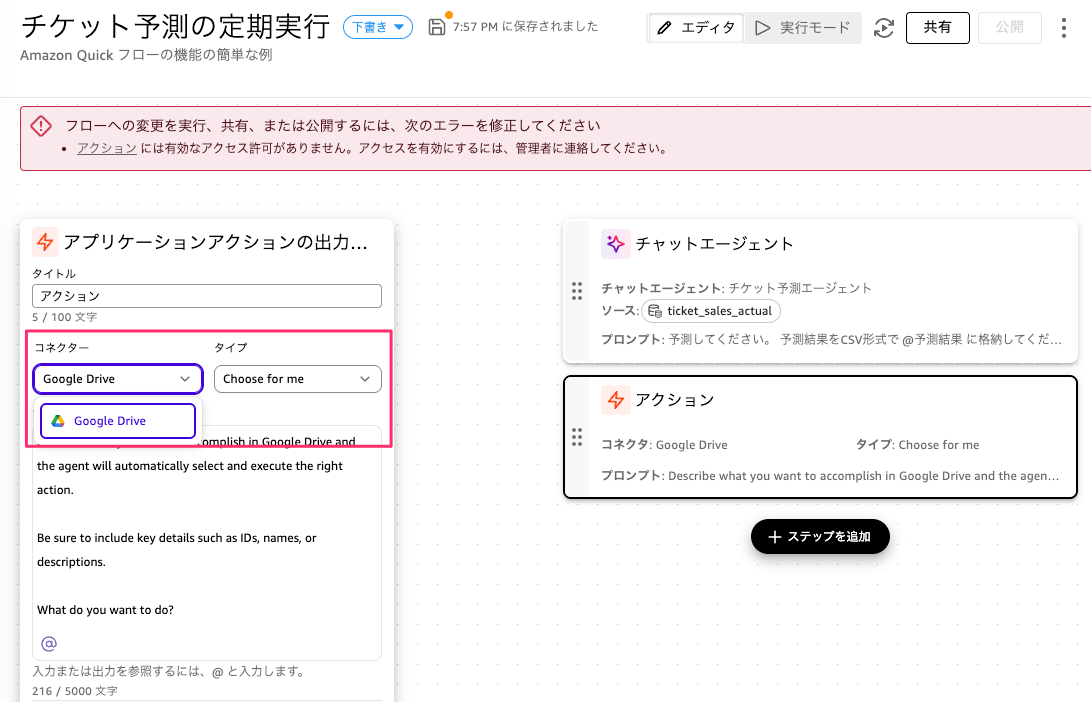This screenshot has height=702, width=1091.
Task: Click the lightning icon on アクション card
Action: click(615, 400)
